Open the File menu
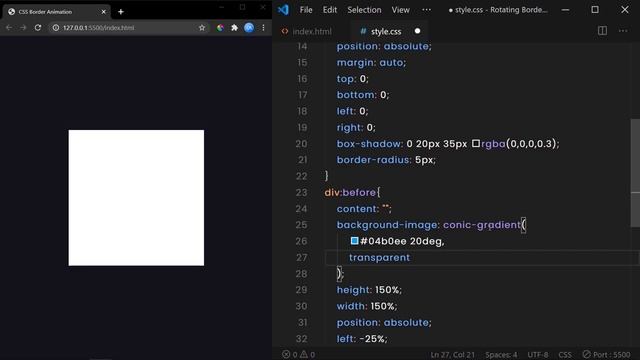Viewport: 640px width, 360px height. [x=306, y=10]
